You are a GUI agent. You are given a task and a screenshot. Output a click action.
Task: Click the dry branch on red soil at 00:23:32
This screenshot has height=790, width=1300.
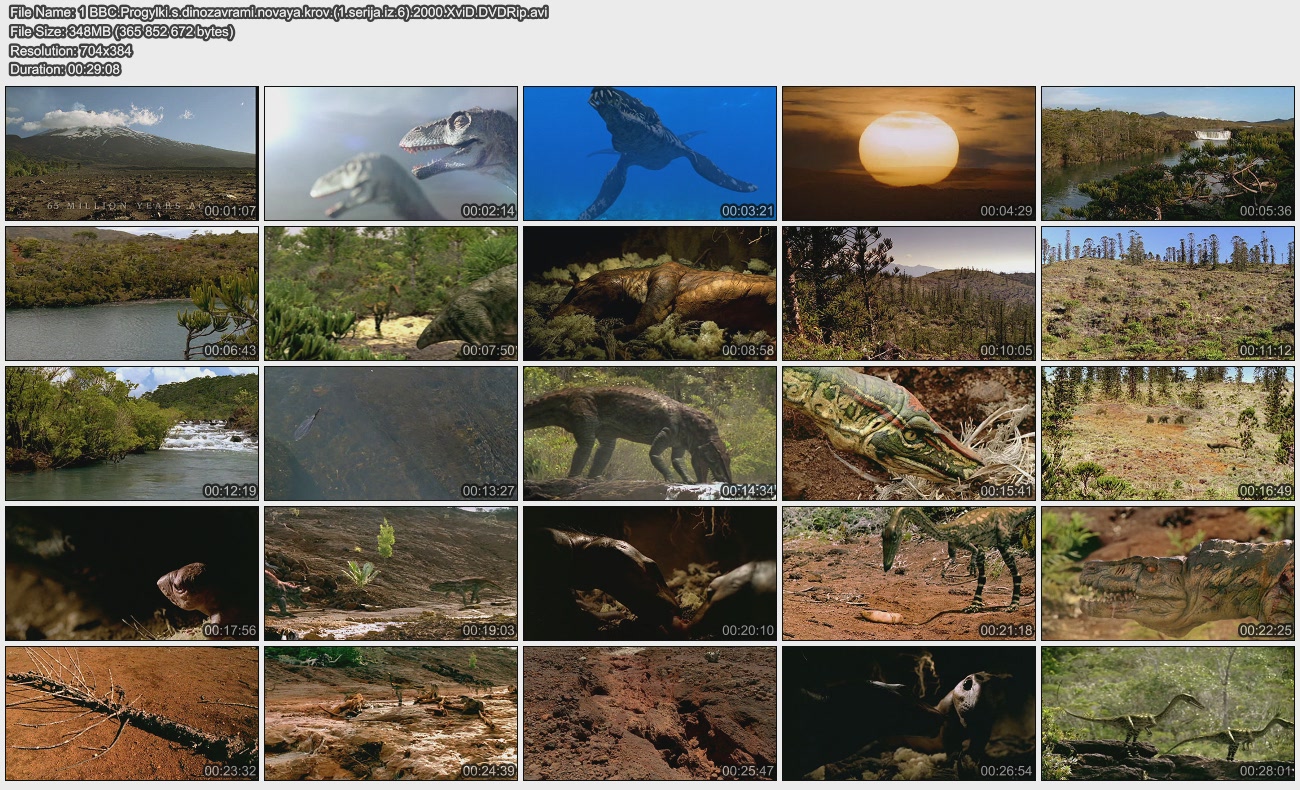click(x=131, y=713)
